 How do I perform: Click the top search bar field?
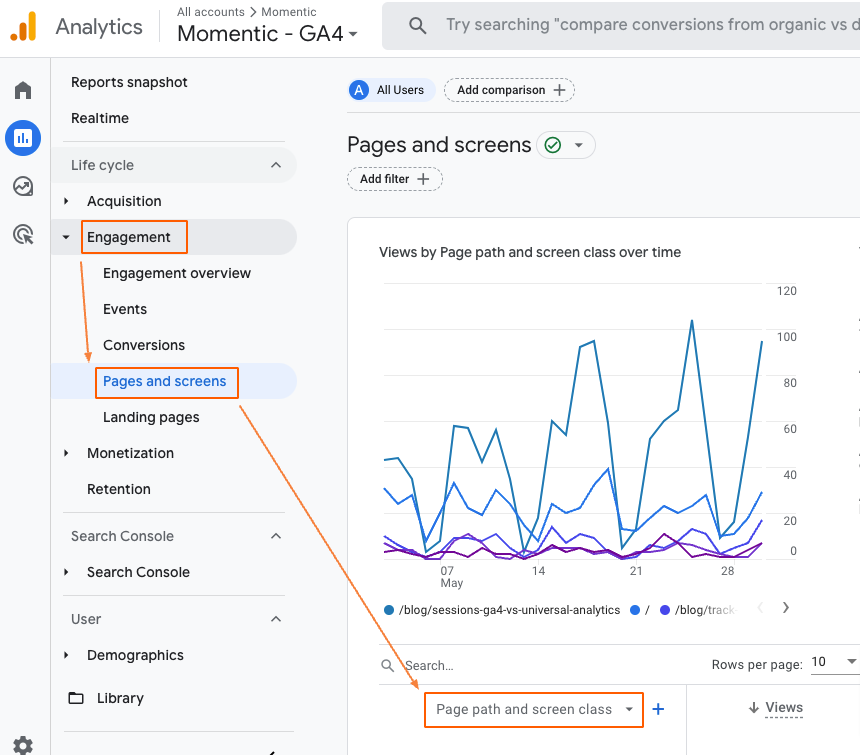coord(620,25)
